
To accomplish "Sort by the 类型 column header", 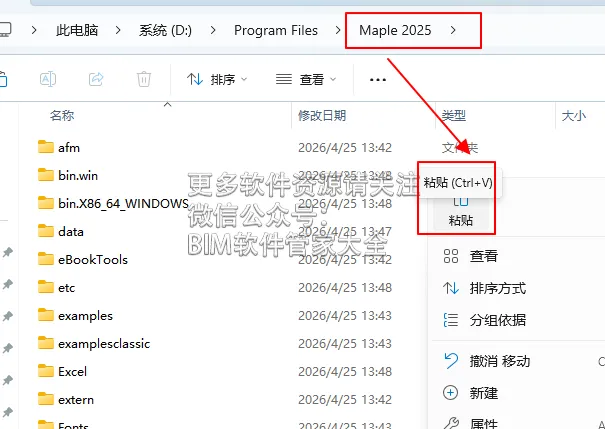I will pyautogui.click(x=453, y=115).
